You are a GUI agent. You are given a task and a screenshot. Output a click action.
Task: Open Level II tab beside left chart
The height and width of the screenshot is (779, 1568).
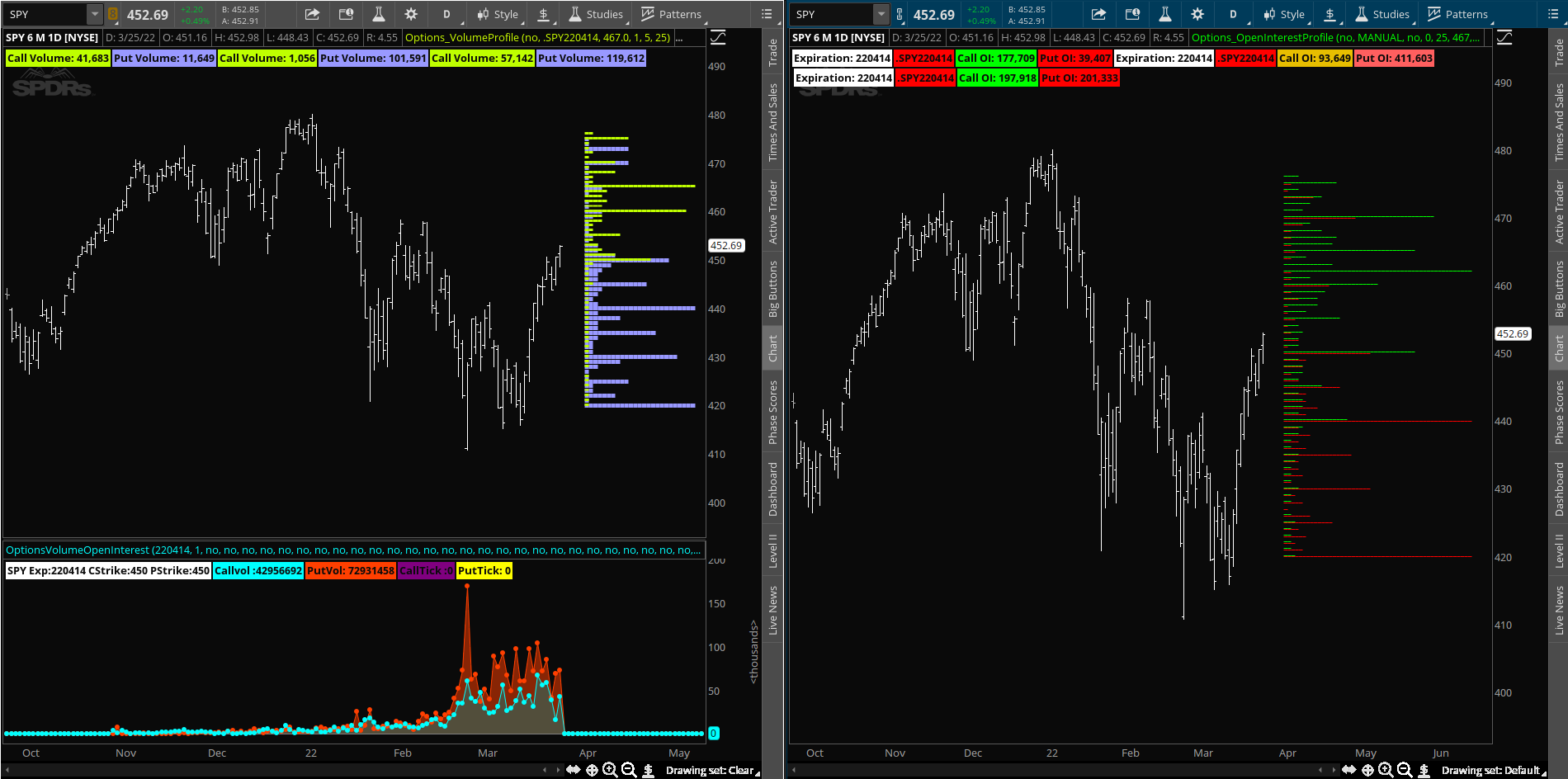(x=773, y=550)
